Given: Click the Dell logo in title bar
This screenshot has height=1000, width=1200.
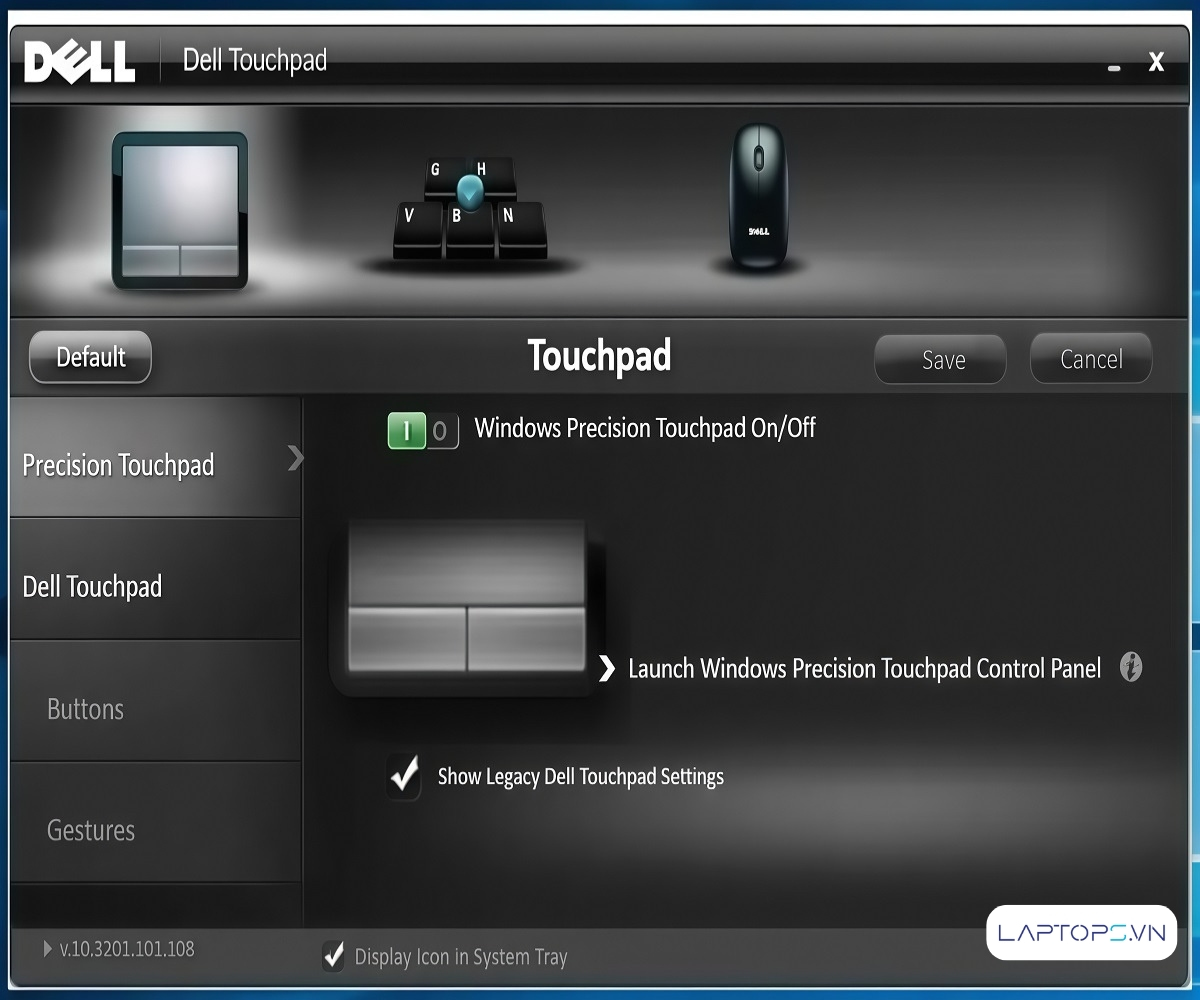Looking at the screenshot, I should tap(80, 62).
